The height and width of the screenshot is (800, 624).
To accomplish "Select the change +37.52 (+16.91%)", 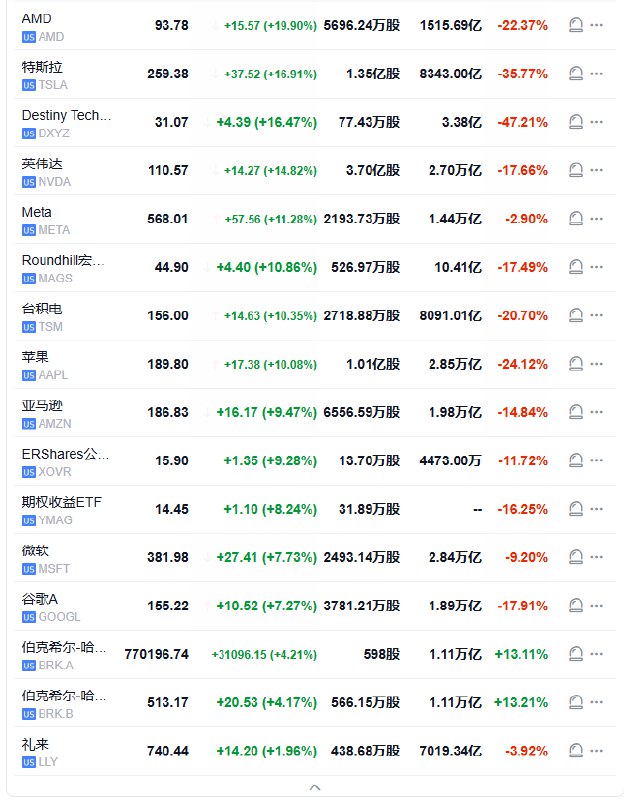I will click(271, 74).
